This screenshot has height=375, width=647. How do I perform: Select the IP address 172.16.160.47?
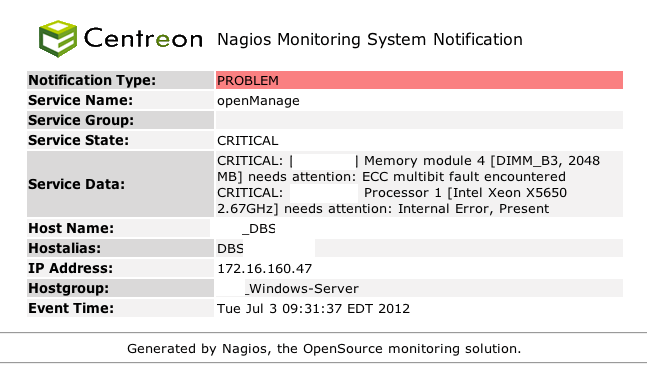tap(264, 269)
